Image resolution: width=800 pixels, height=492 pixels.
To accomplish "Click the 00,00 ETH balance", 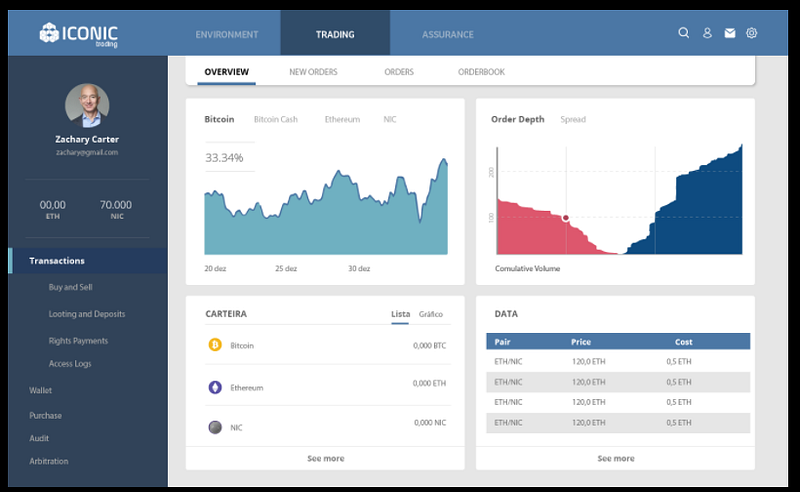I will pos(53,209).
